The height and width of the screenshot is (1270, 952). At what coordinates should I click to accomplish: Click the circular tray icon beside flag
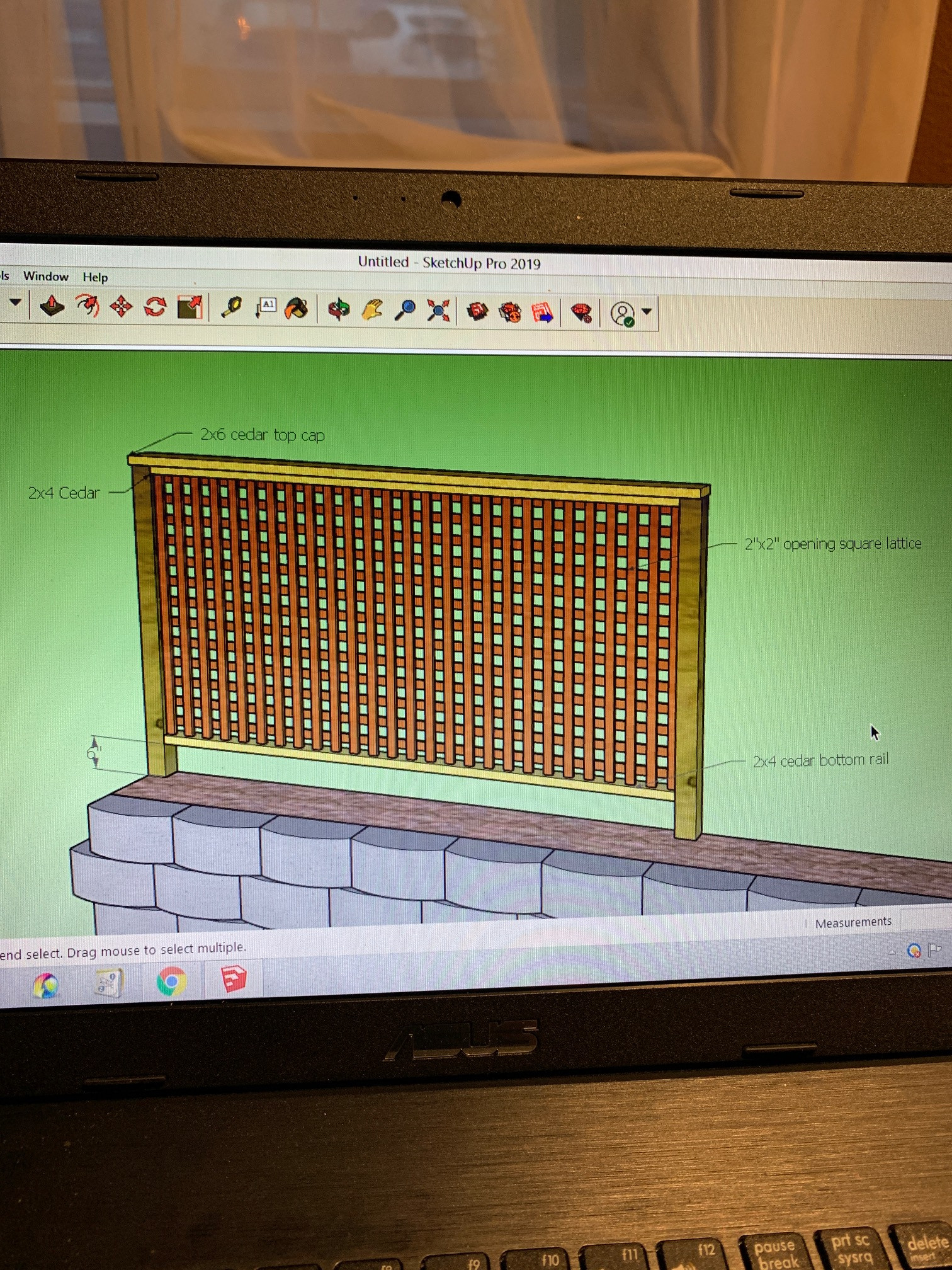(914, 950)
